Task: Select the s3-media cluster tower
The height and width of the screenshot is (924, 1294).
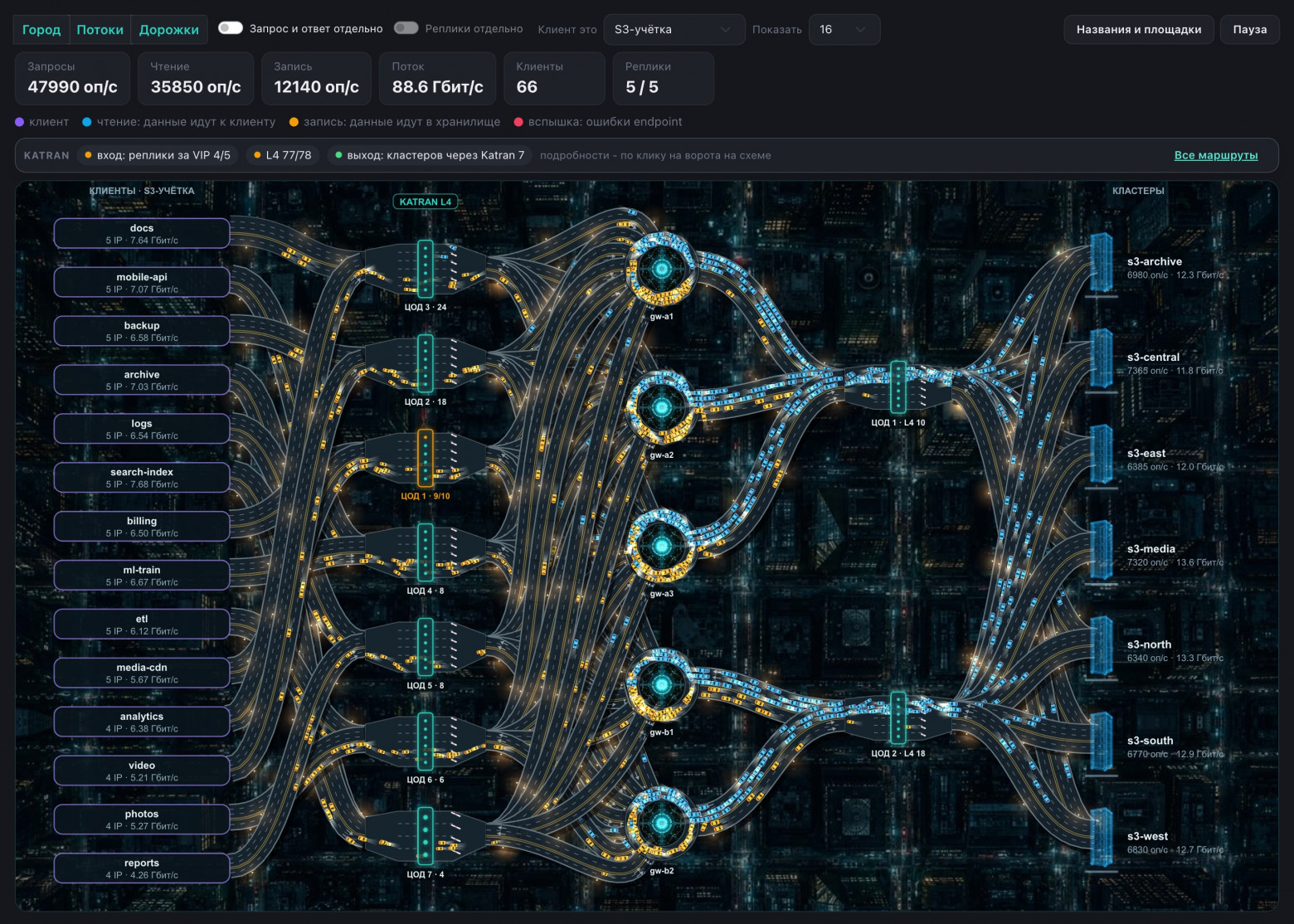Action: coord(1102,550)
